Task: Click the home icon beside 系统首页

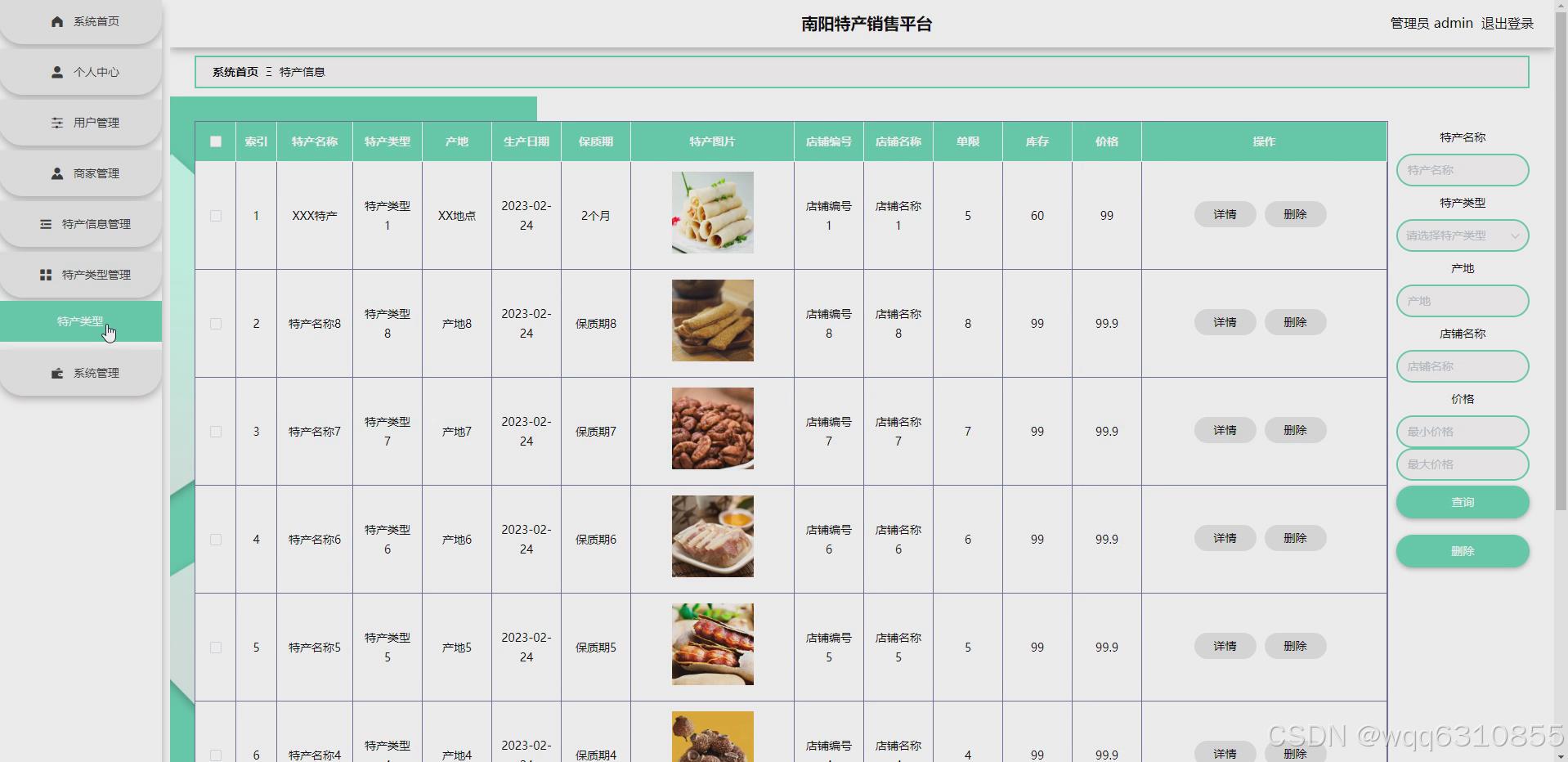Action: [x=57, y=22]
